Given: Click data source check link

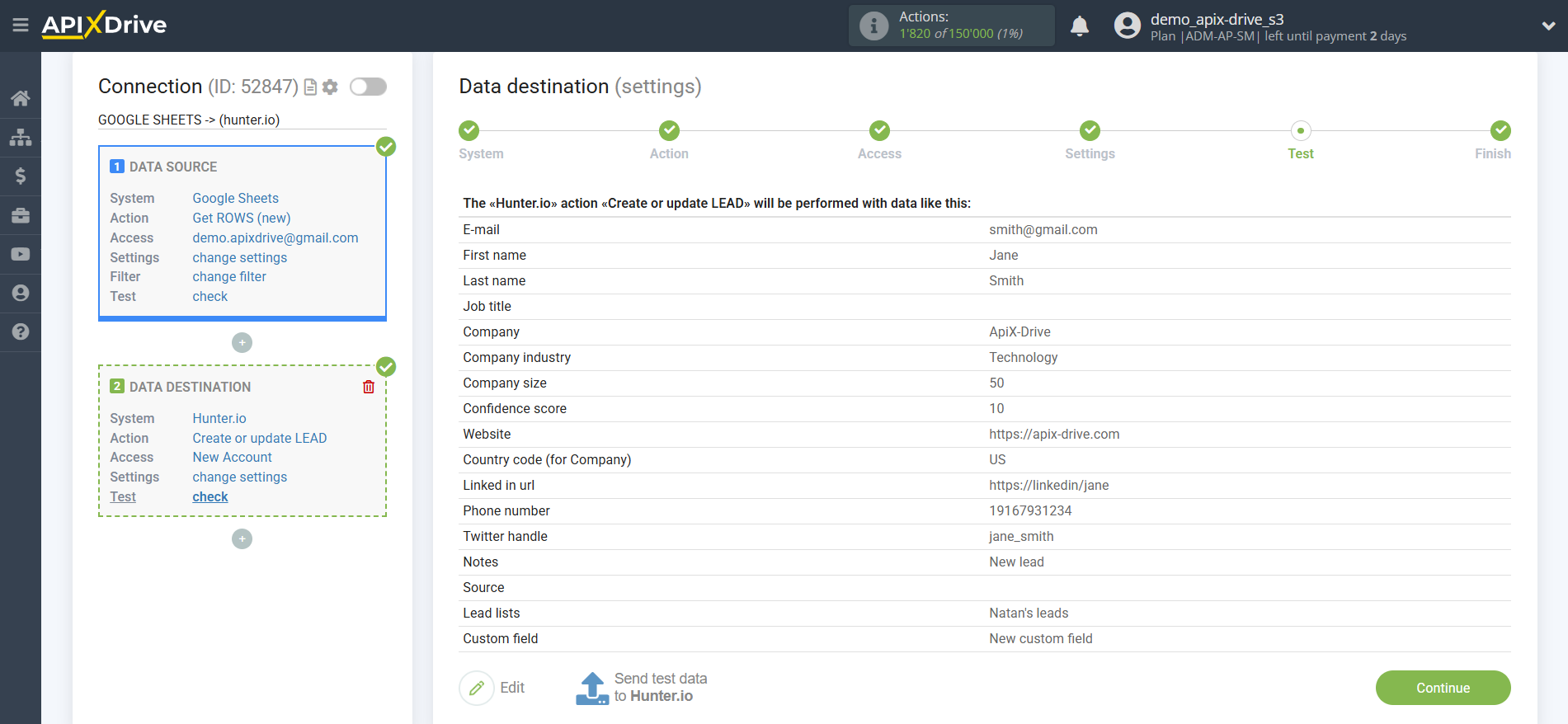Looking at the screenshot, I should pos(210,297).
